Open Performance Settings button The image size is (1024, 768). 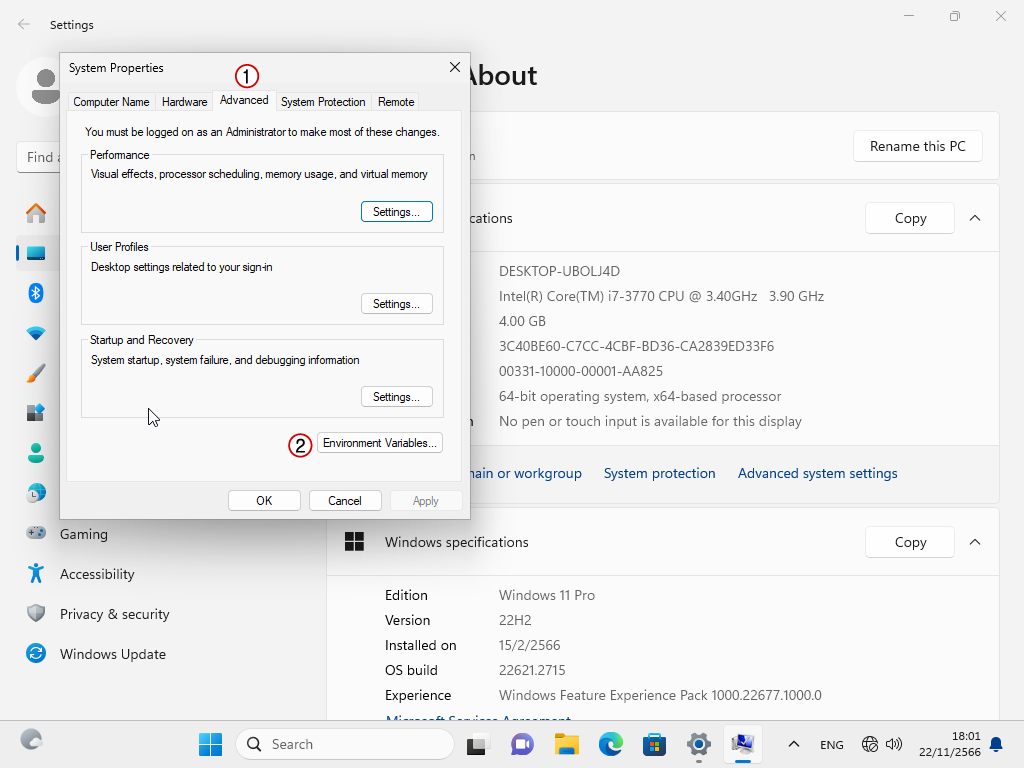click(396, 212)
